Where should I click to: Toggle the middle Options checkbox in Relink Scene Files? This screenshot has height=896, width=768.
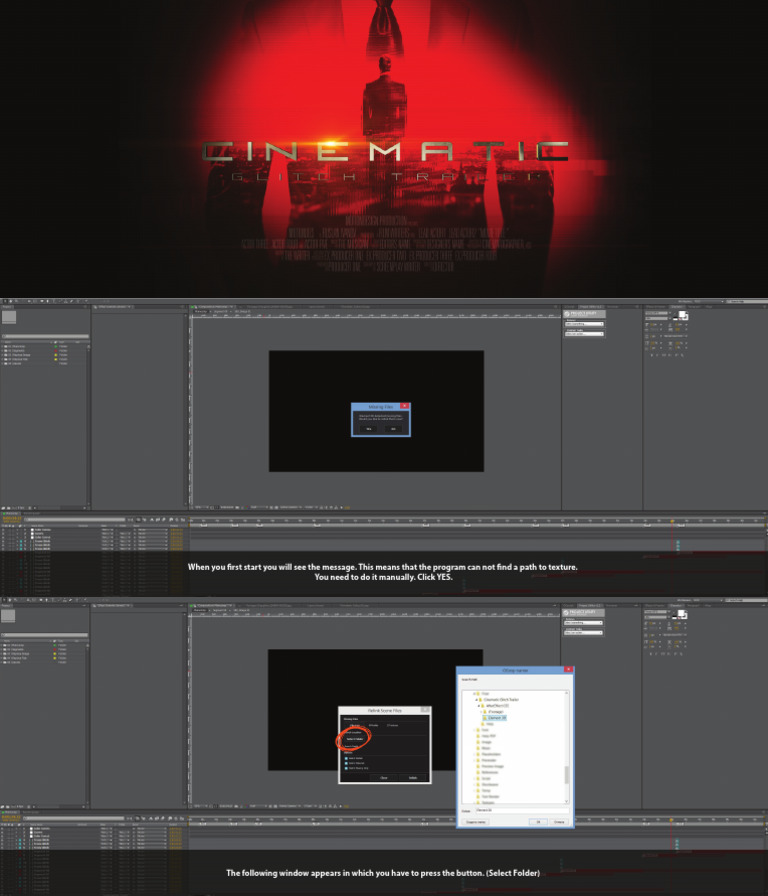coord(346,763)
